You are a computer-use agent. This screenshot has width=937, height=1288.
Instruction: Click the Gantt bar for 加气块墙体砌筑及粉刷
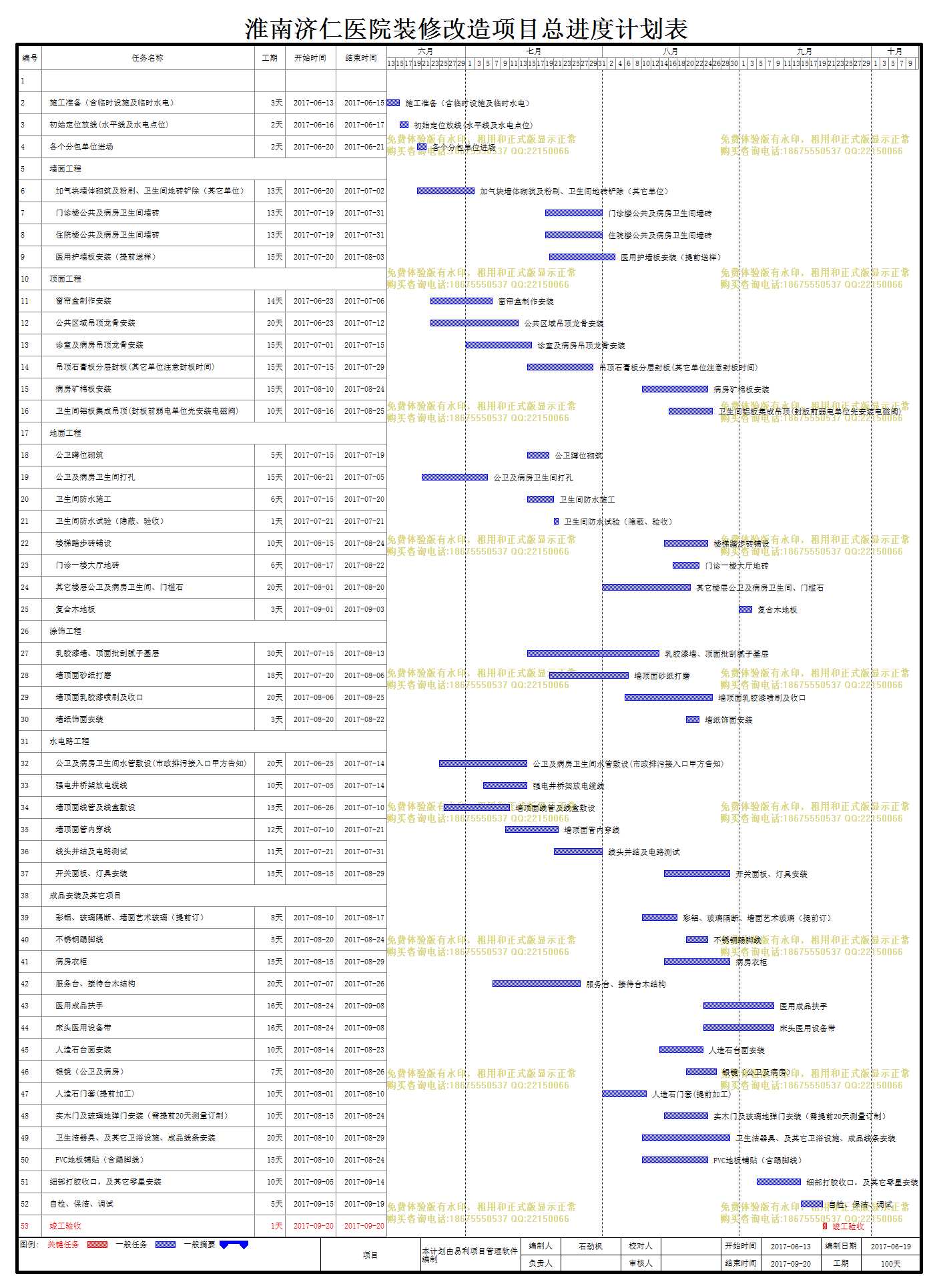tap(446, 191)
